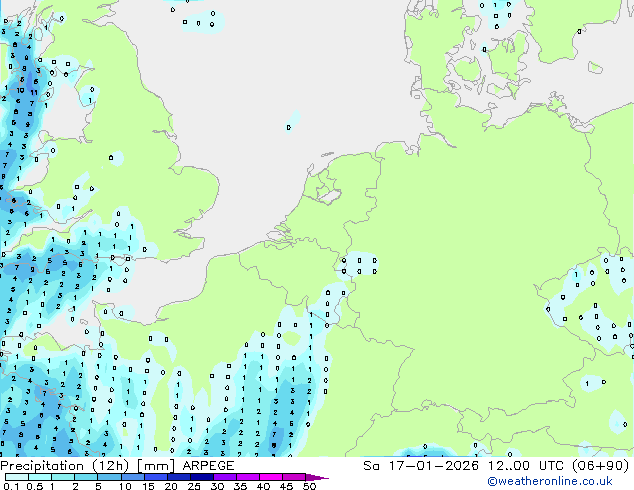Image resolution: width=634 pixels, height=490 pixels.
Task: Click the date '17-01-2026' in the footer
Action: [433, 466]
